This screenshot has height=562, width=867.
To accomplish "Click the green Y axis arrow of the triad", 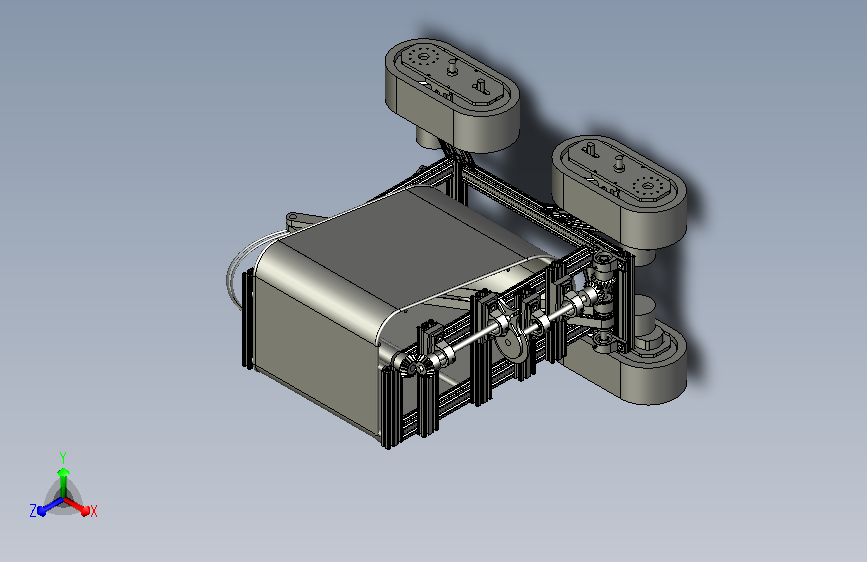I will (63, 480).
